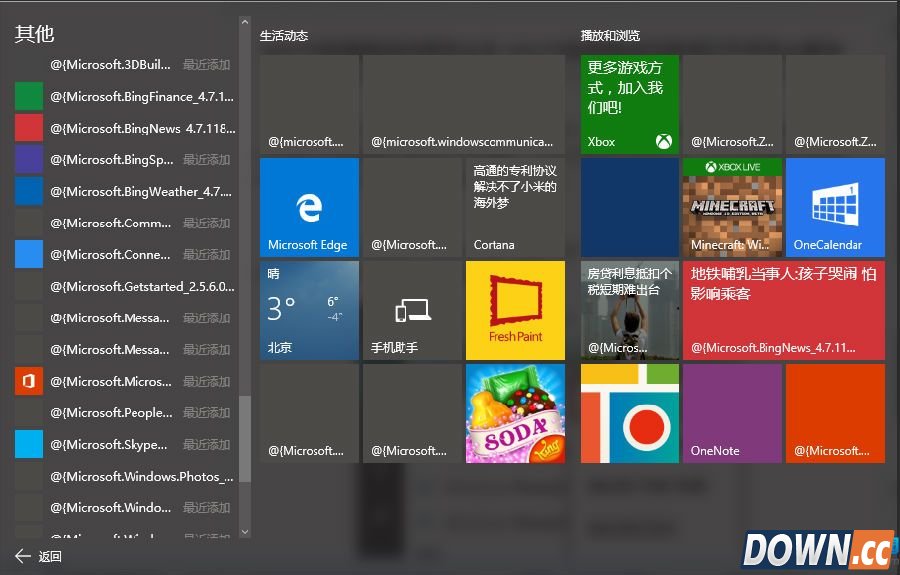Open @{Microsoft... tile next to Edge
The image size is (900, 575).
(413, 207)
